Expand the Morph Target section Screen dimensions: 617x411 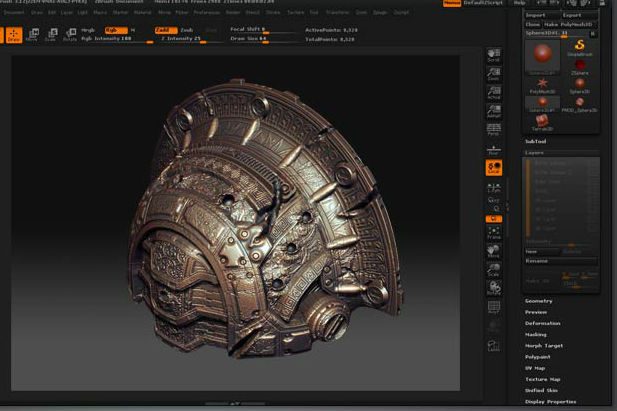(544, 346)
